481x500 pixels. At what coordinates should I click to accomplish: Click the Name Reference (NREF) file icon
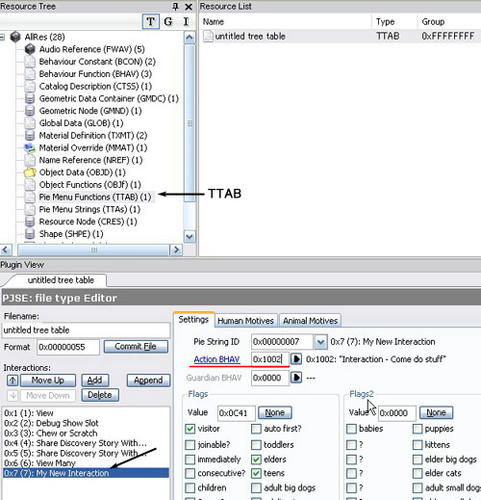pyautogui.click(x=30, y=160)
